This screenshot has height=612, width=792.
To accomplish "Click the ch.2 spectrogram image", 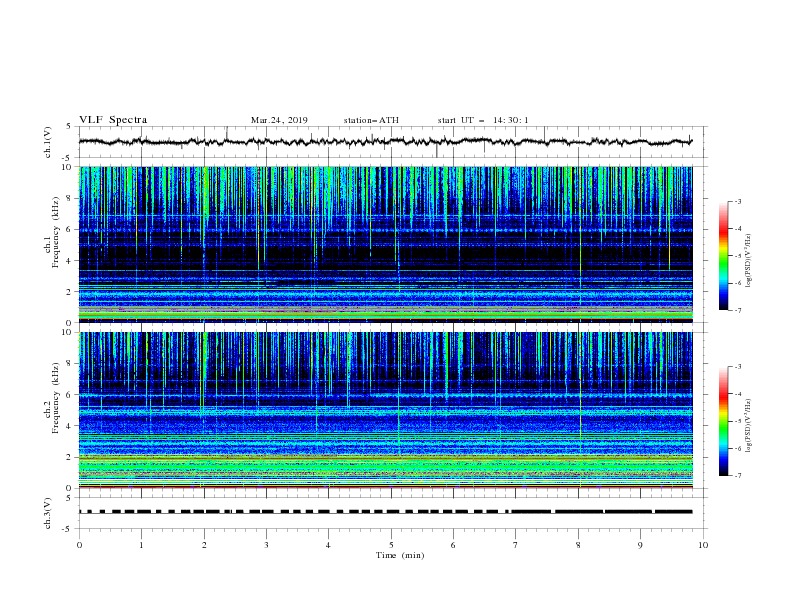I will (385, 410).
